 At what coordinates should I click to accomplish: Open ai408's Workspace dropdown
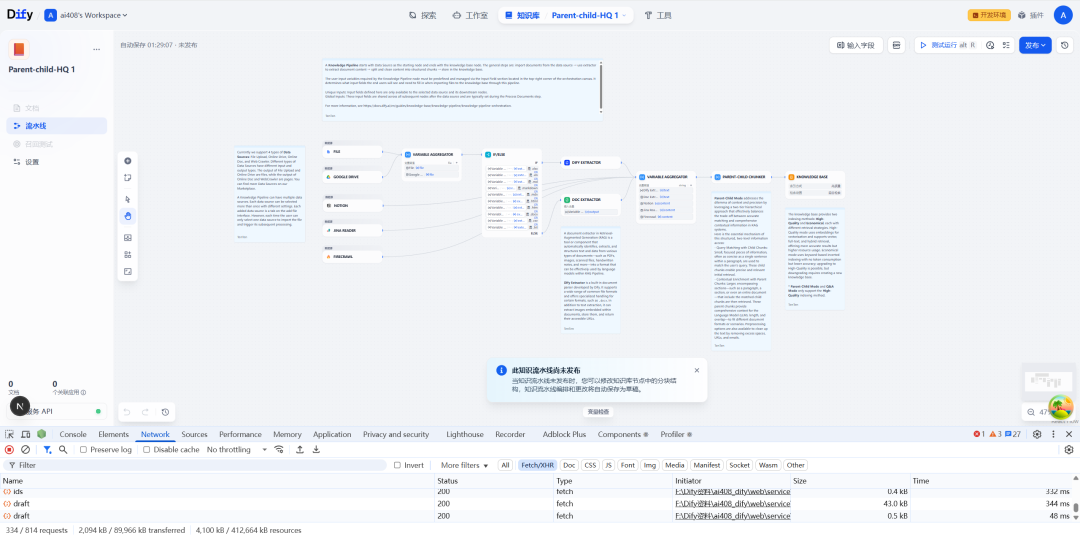(86, 15)
